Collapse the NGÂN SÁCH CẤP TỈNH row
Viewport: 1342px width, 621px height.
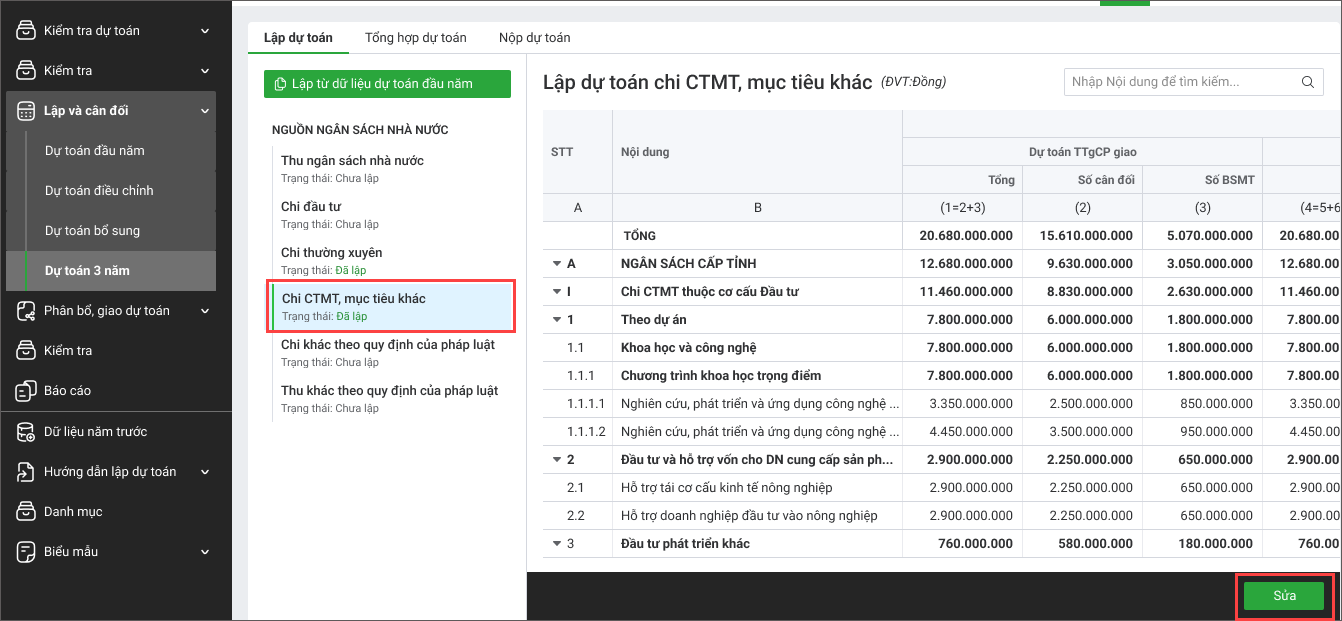(x=557, y=264)
